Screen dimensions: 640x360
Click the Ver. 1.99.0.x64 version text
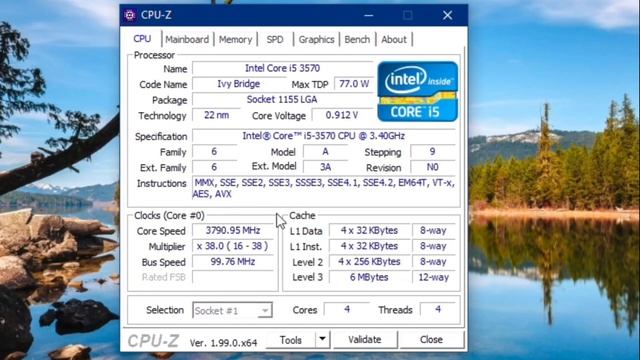click(223, 343)
